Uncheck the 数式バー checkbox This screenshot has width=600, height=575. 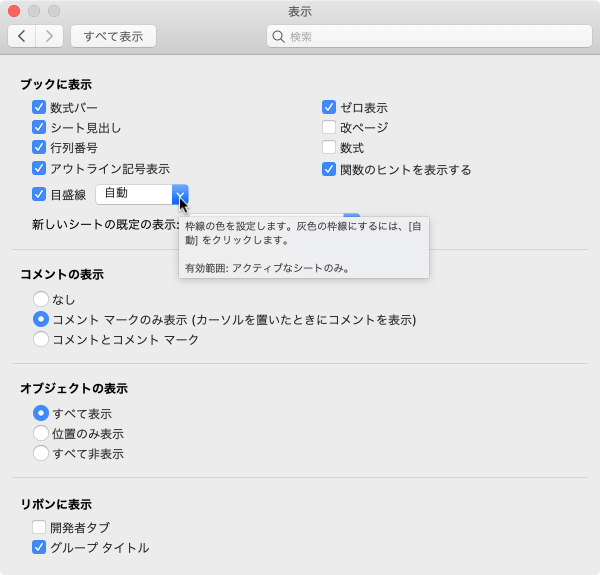[39, 107]
